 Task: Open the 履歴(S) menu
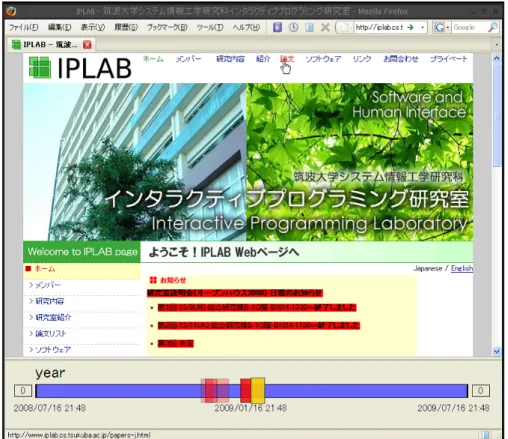126,27
